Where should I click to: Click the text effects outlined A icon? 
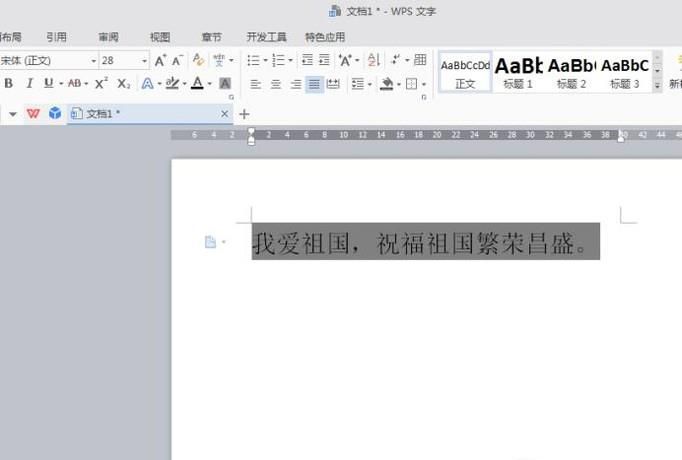point(147,83)
